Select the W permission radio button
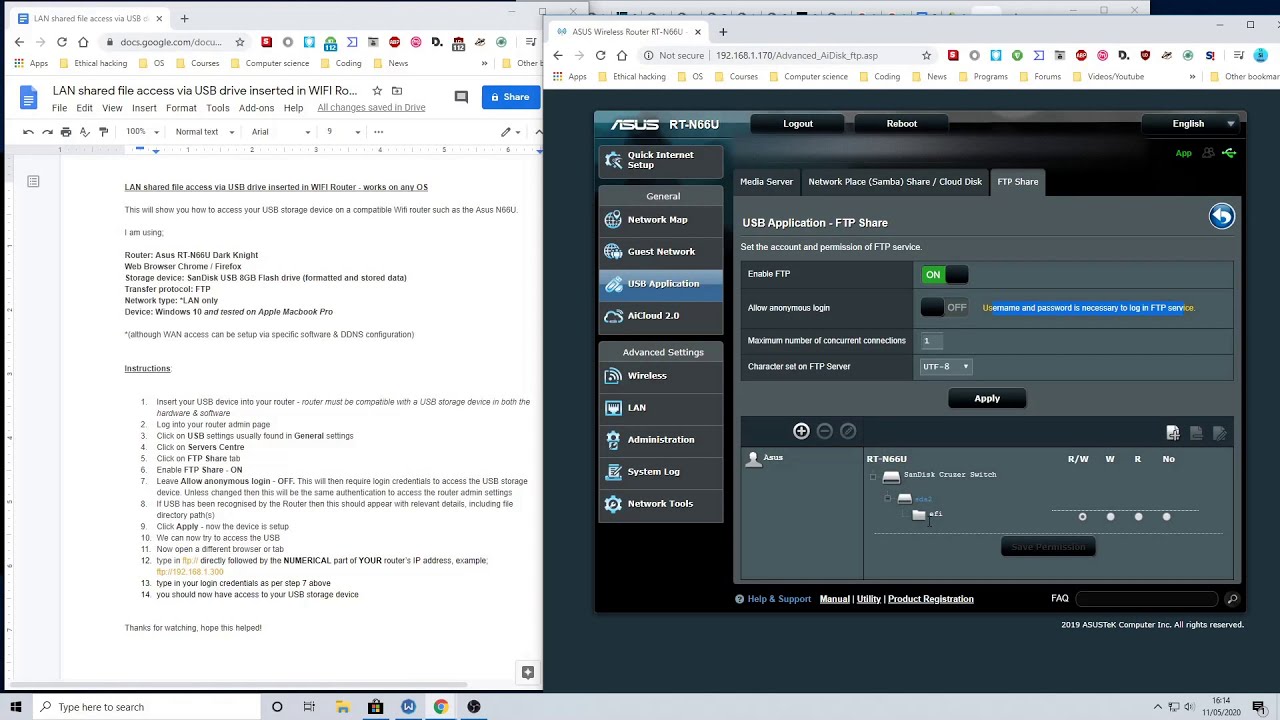The width and height of the screenshot is (1280, 720). [x=1110, y=517]
